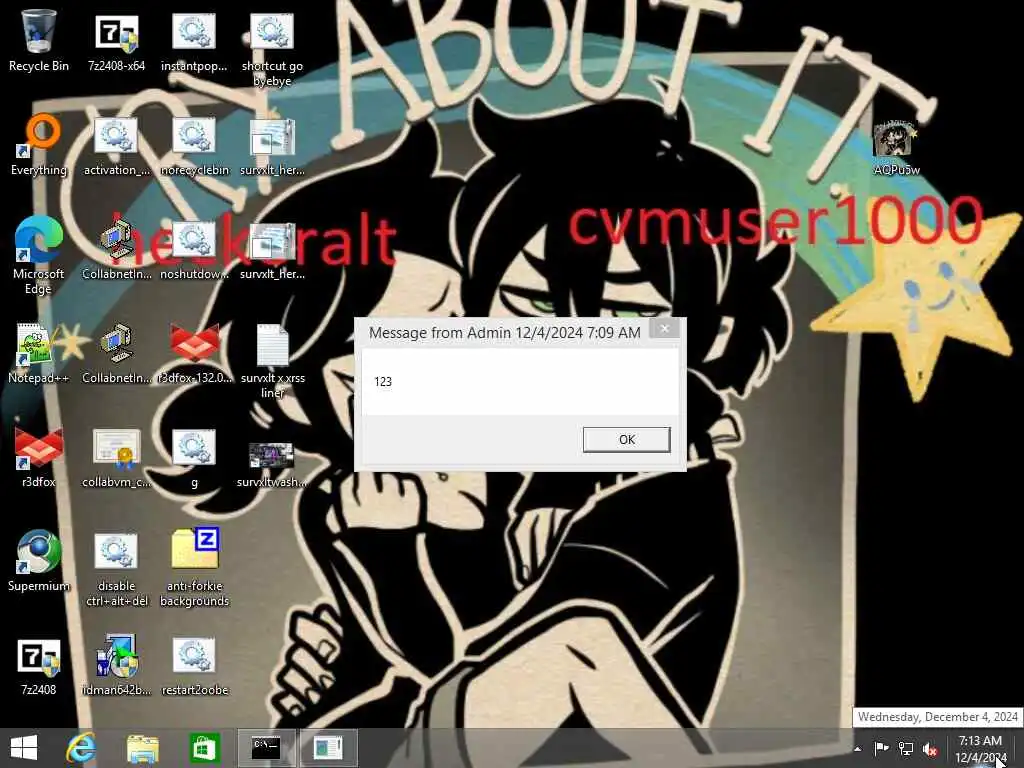
Task: Select the restart2oobe file icon
Action: click(x=194, y=666)
